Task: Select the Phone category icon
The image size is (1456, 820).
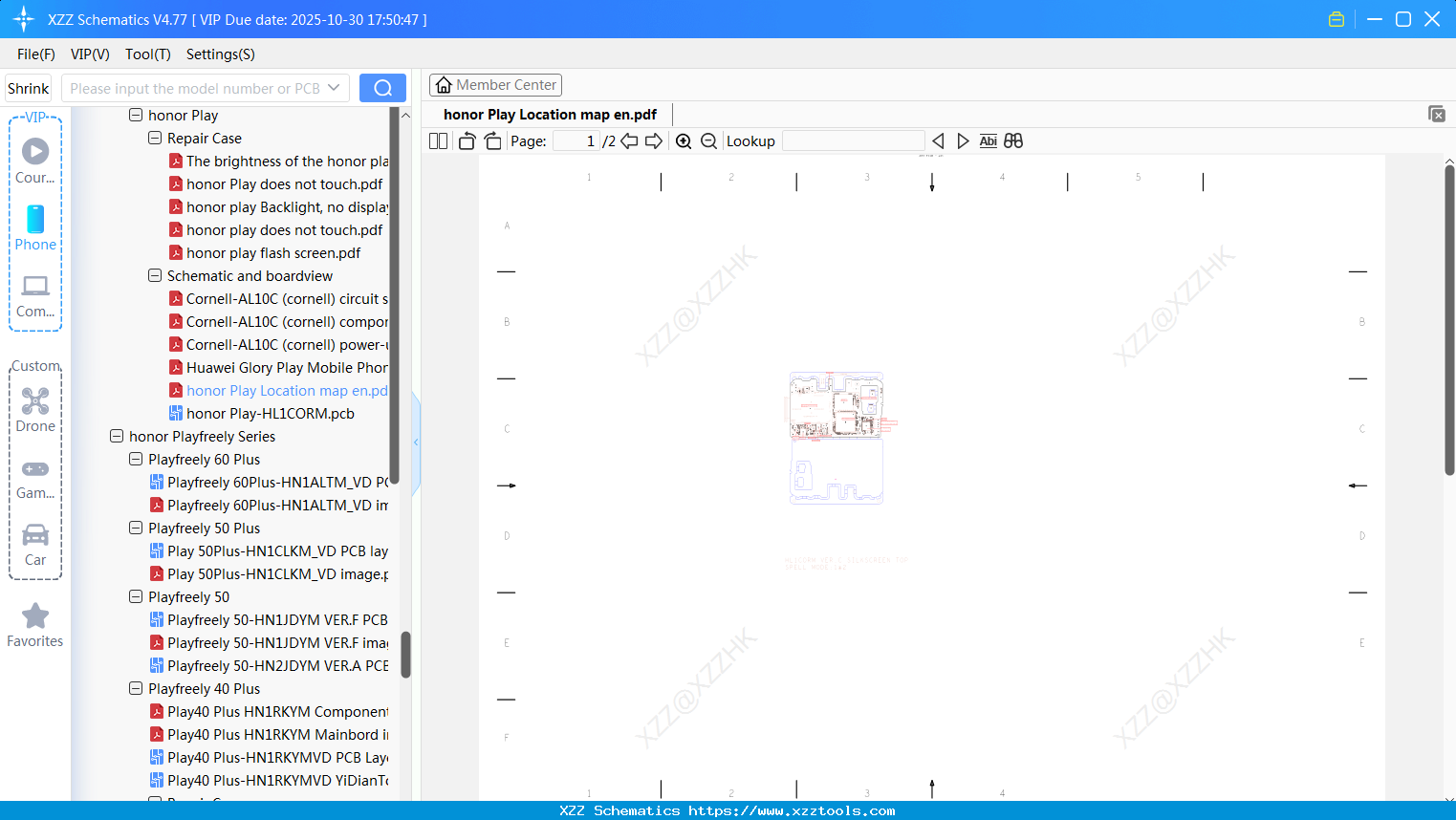Action: pyautogui.click(x=35, y=227)
